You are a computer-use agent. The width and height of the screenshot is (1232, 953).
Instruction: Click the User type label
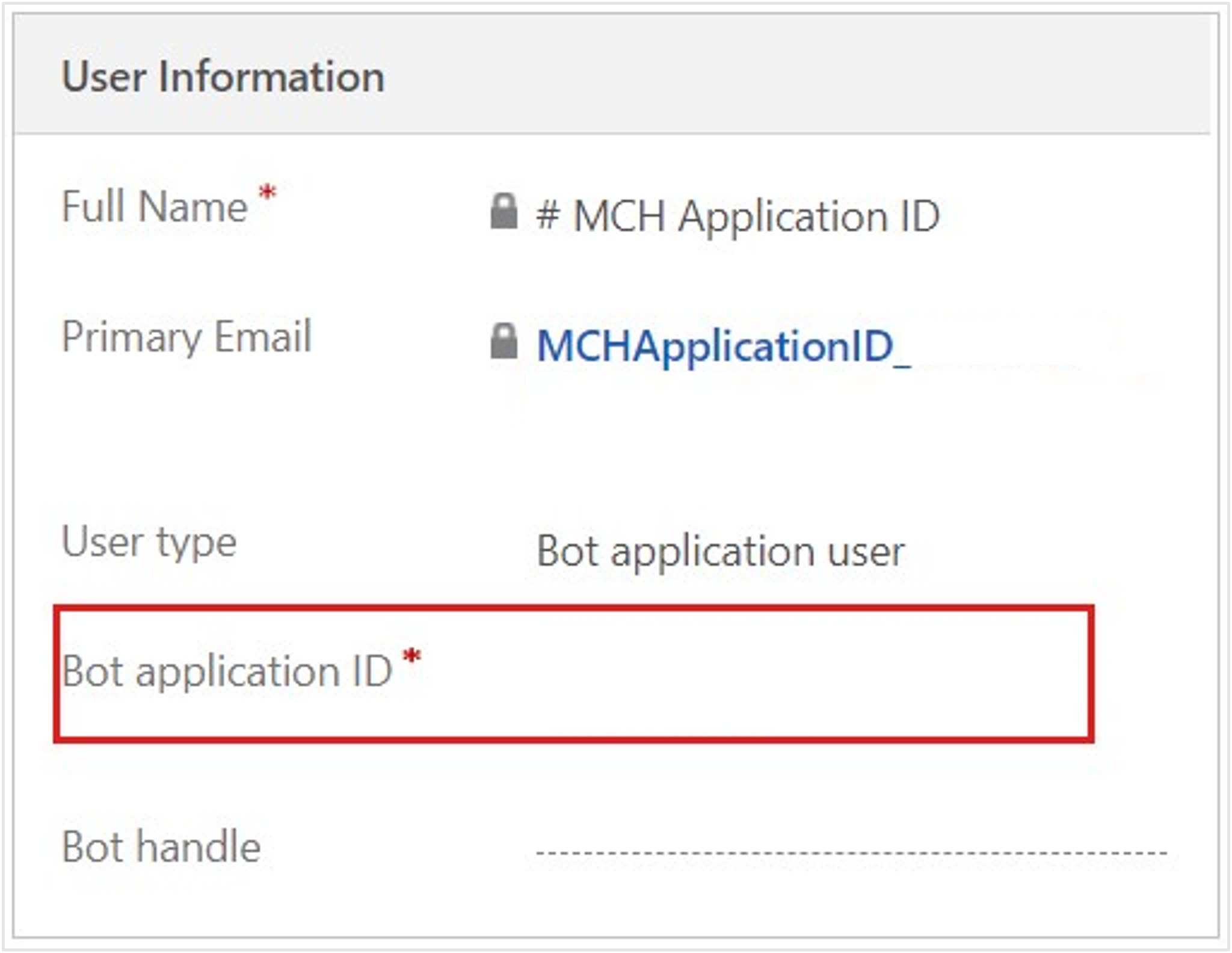pos(149,542)
